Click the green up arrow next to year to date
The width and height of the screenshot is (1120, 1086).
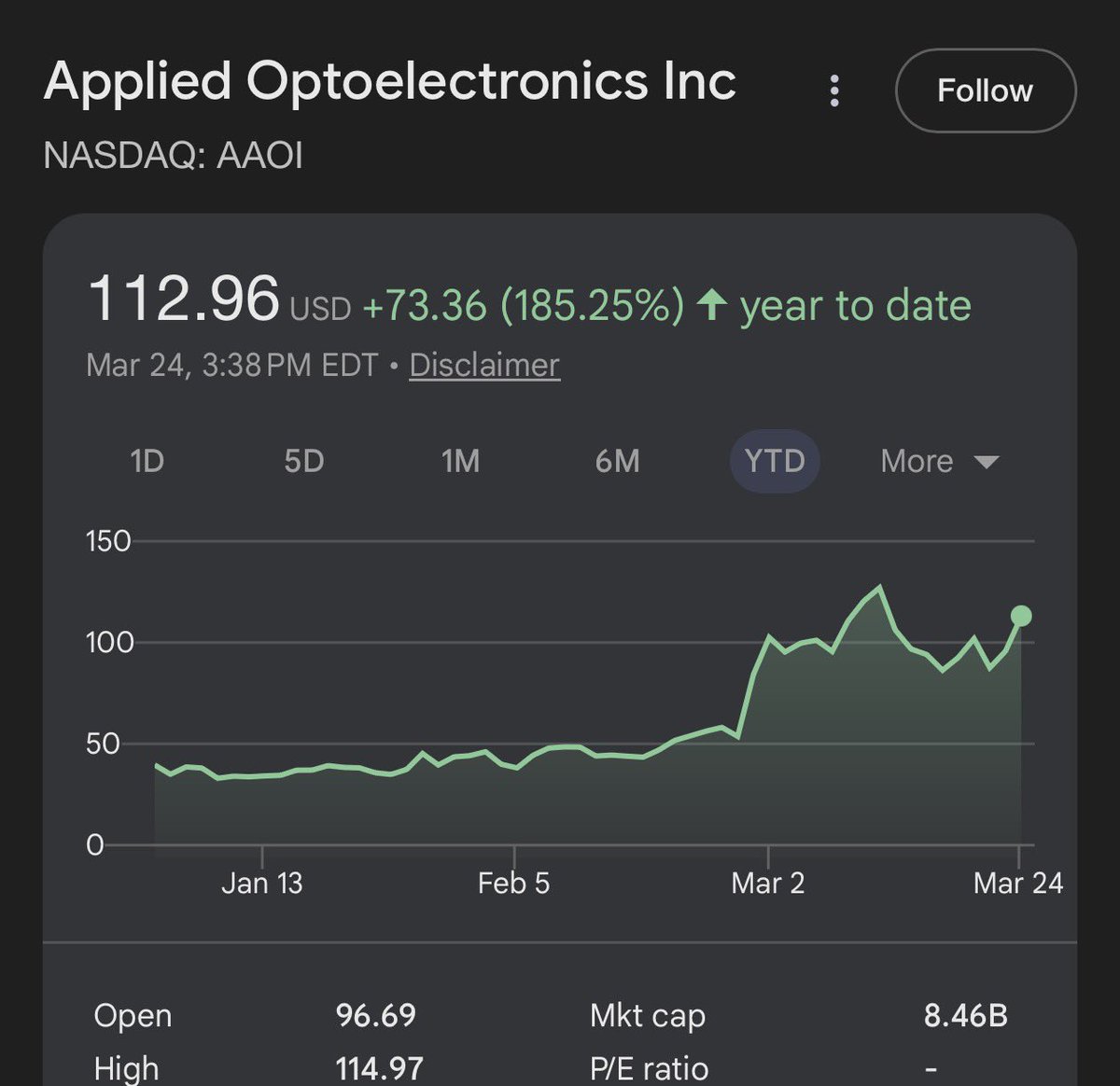point(712,304)
